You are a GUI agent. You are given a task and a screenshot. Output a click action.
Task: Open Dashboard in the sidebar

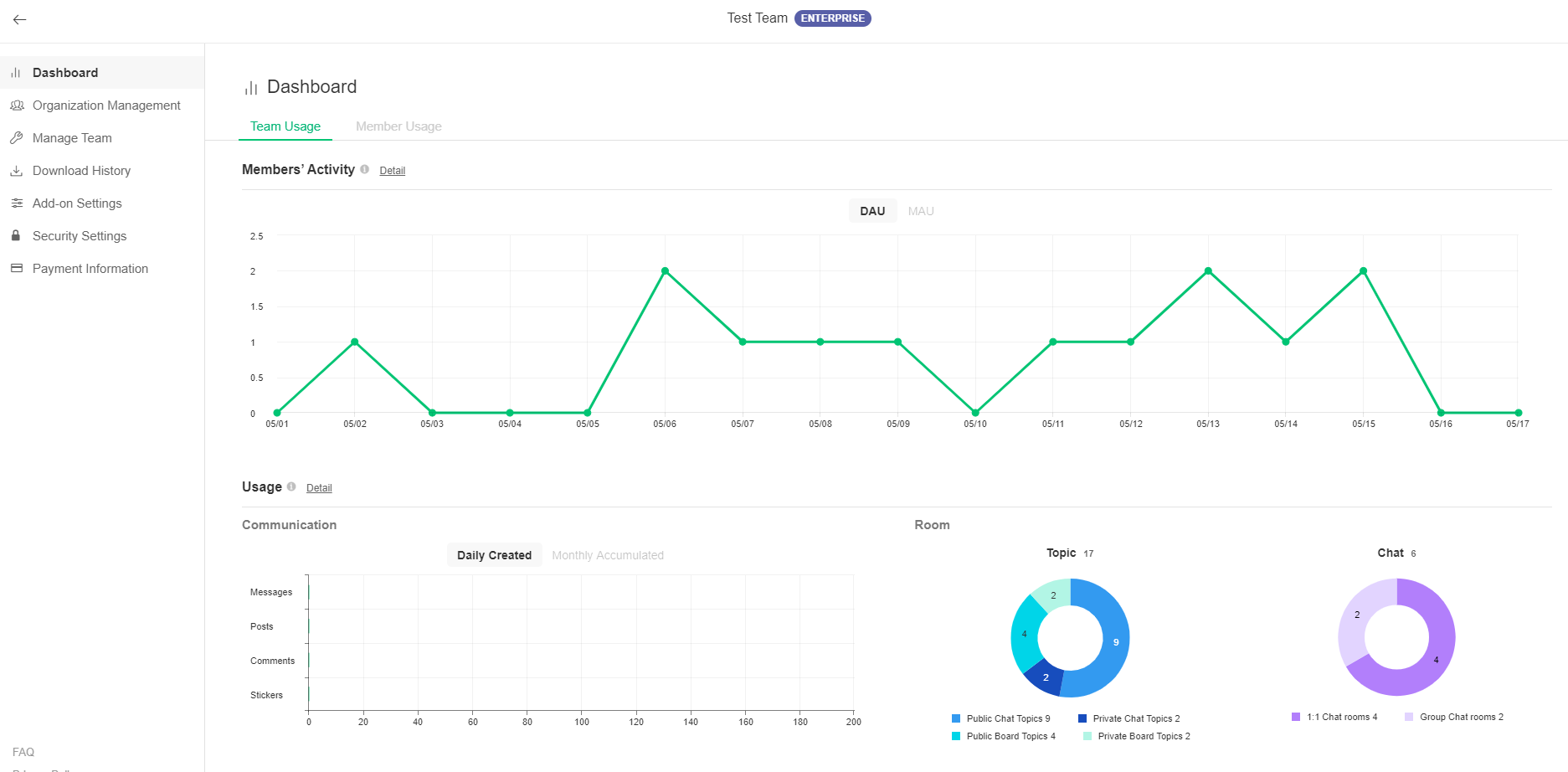(x=102, y=73)
